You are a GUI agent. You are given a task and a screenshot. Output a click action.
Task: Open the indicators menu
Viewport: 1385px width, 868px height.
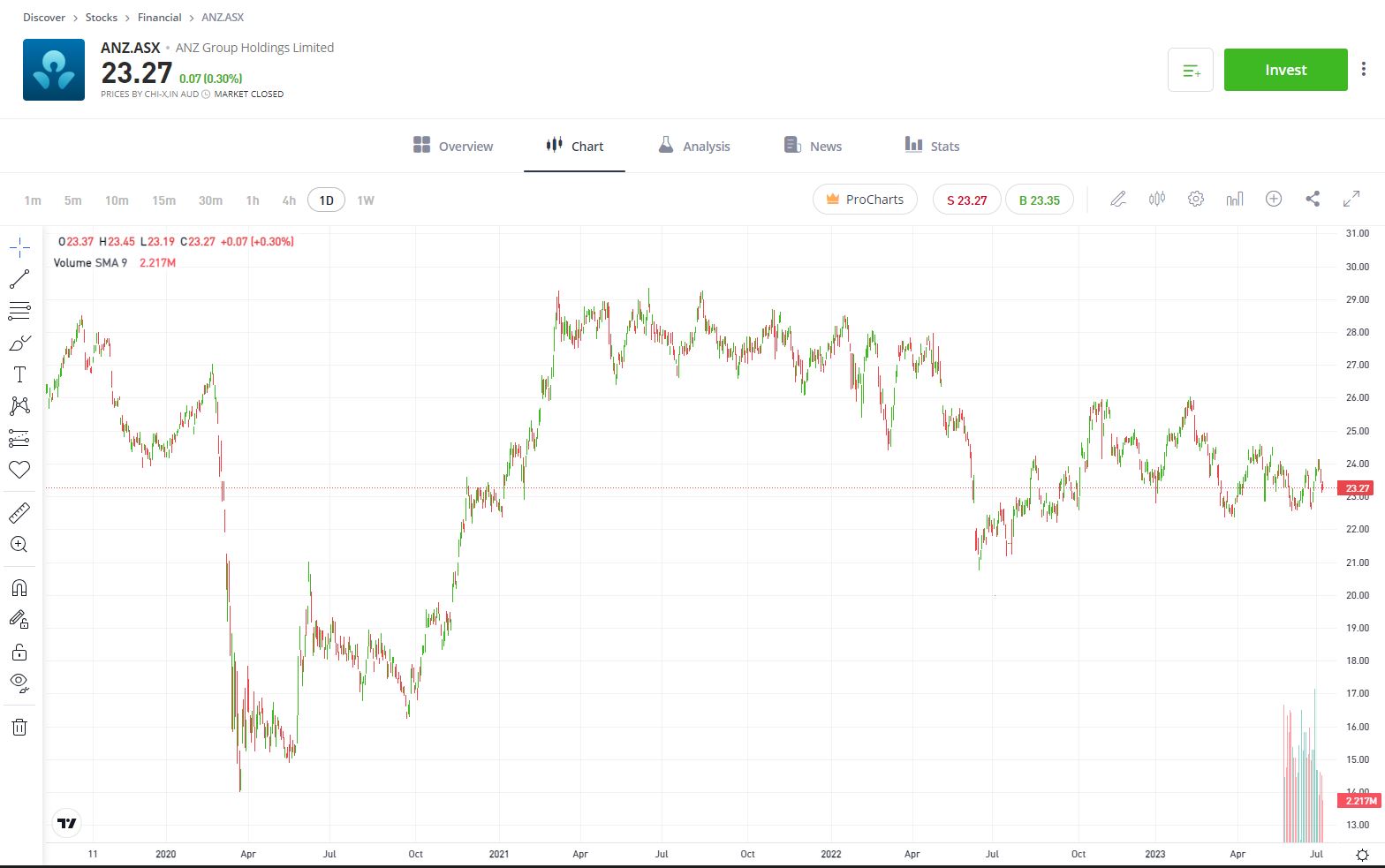pyautogui.click(x=1235, y=200)
